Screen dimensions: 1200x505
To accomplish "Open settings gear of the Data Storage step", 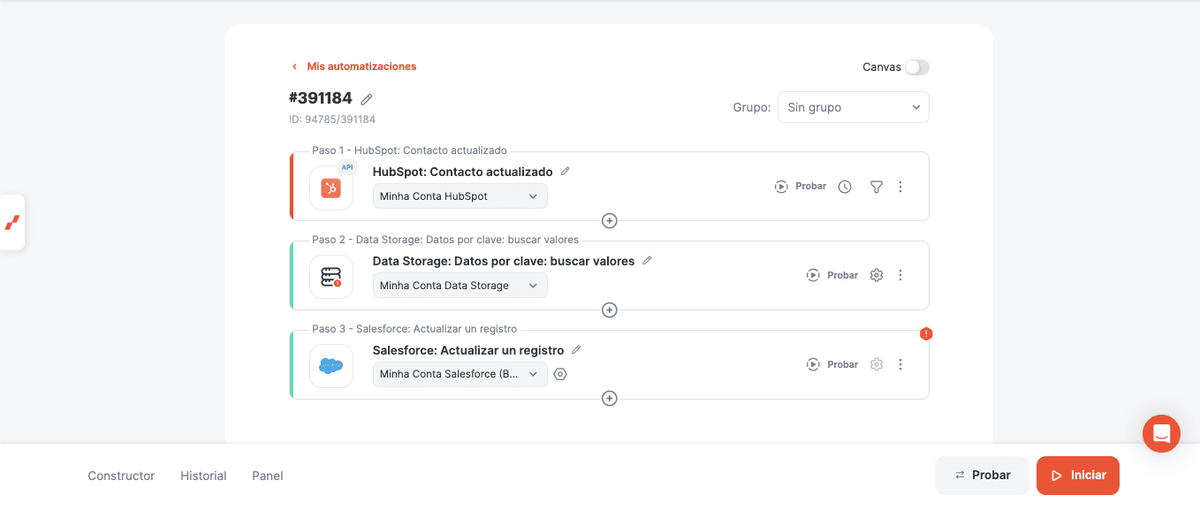I will pyautogui.click(x=876, y=275).
